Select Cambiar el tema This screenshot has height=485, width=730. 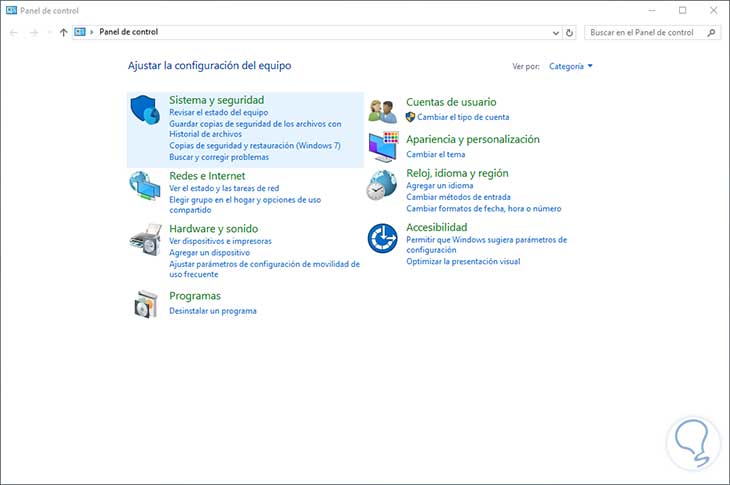435,154
